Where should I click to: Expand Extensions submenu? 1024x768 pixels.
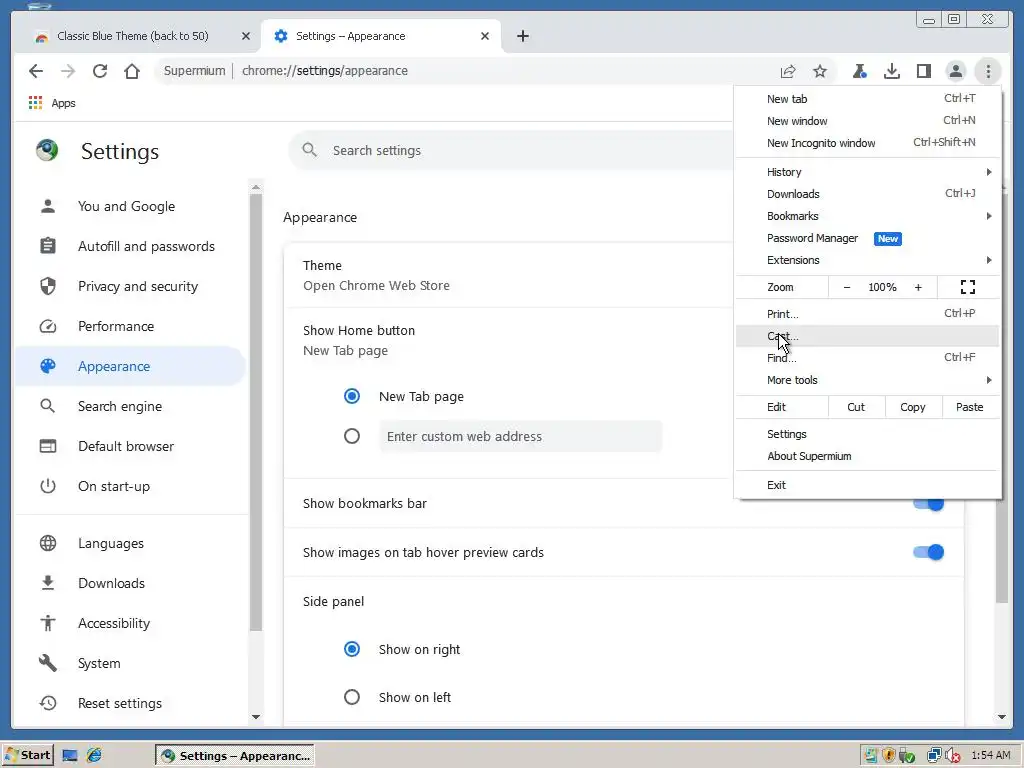pyautogui.click(x=867, y=260)
